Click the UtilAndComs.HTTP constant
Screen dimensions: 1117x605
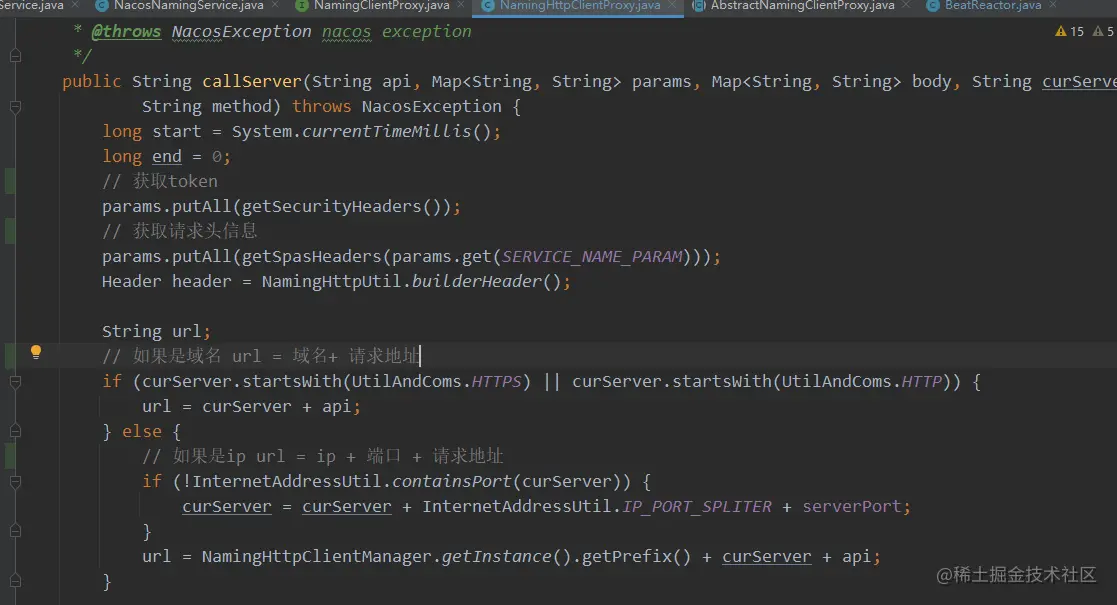(x=862, y=381)
